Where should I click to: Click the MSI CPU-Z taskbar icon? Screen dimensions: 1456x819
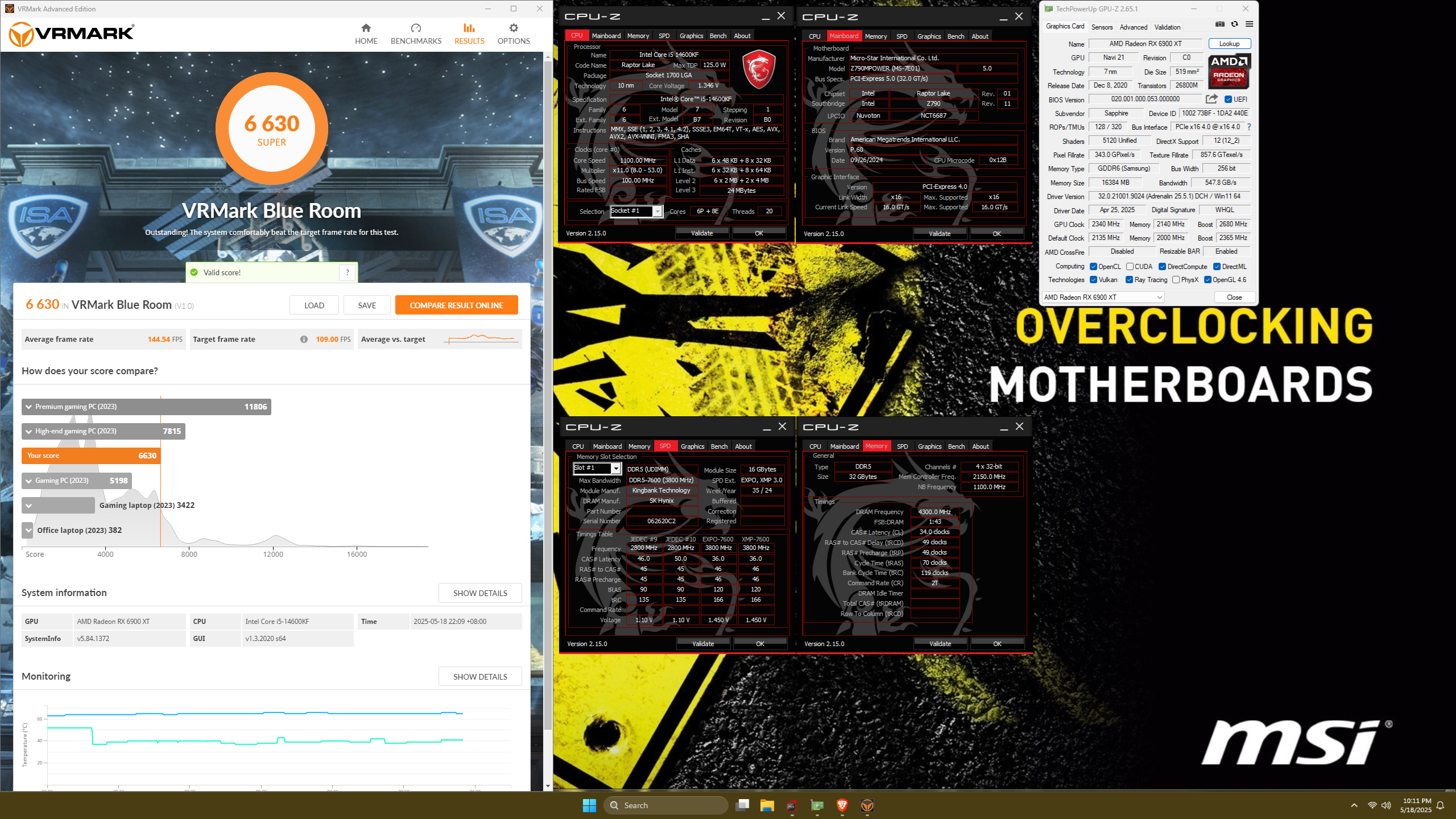[792, 805]
